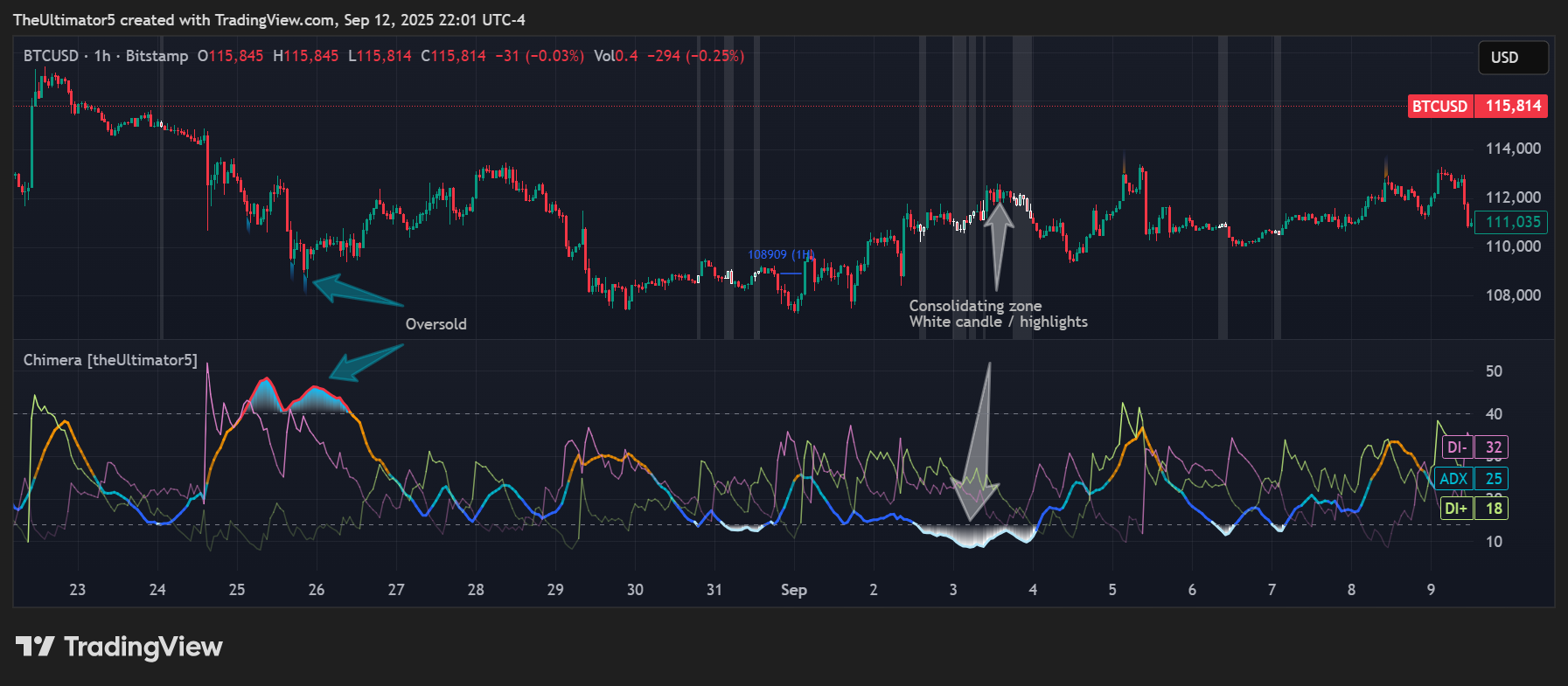This screenshot has width=1568, height=686.
Task: Click the 50 level on the indicator scale
Action: pos(1494,371)
